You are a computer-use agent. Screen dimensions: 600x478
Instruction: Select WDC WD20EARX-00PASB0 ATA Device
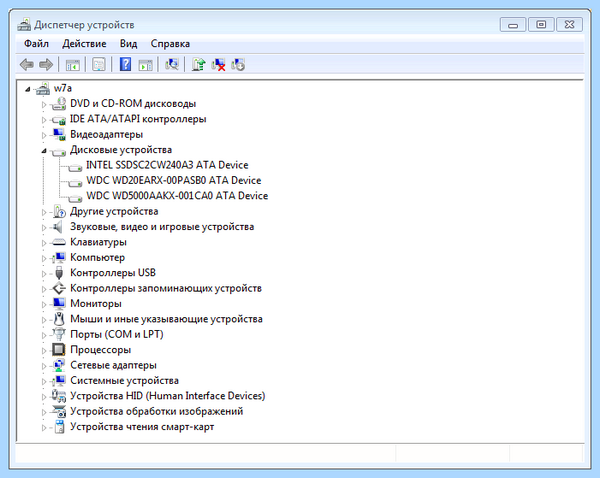point(174,180)
